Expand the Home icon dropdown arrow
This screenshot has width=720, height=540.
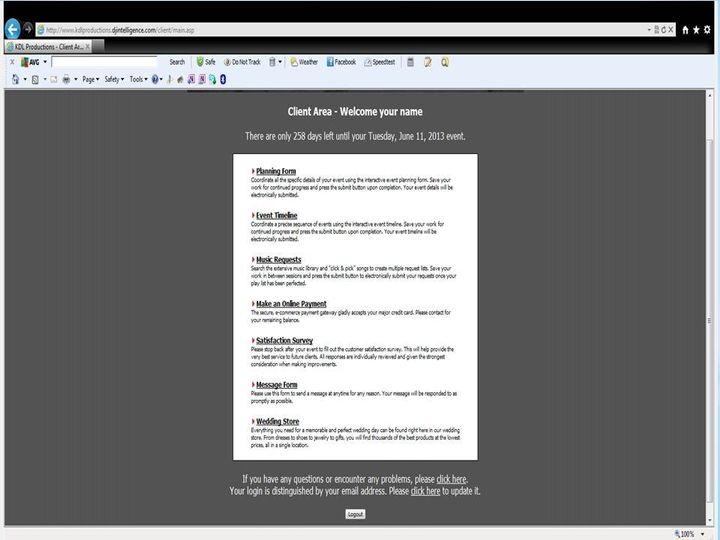point(25,79)
